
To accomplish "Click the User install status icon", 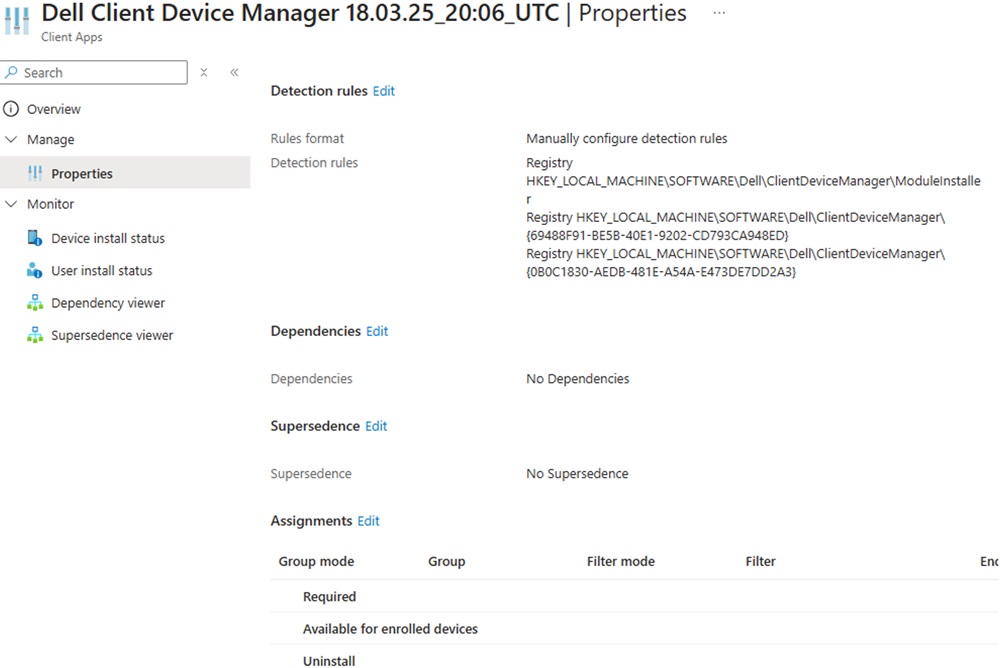I will pyautogui.click(x=35, y=270).
